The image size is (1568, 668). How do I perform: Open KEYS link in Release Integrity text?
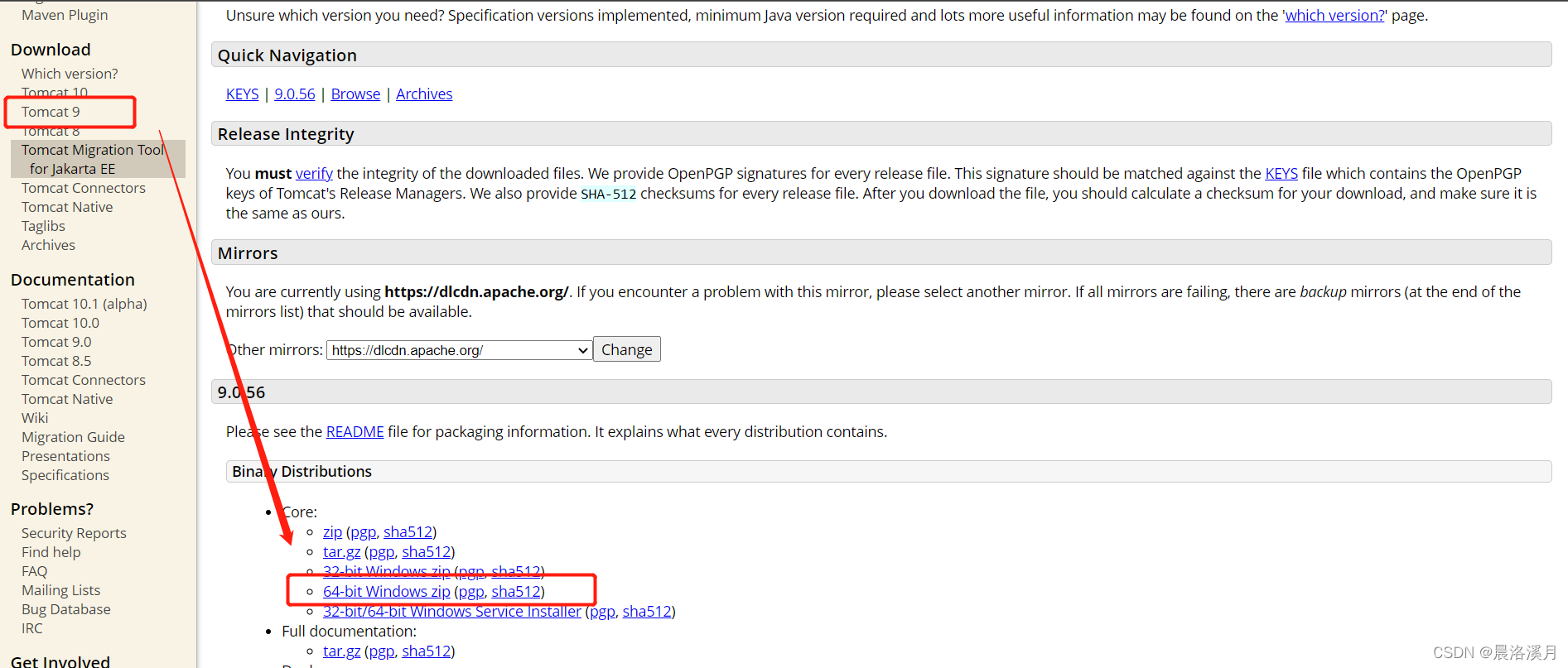click(x=1281, y=173)
